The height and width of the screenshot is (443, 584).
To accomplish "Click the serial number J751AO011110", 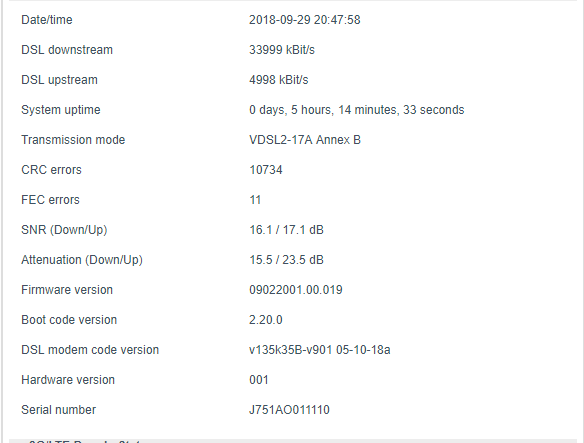I will point(289,410).
